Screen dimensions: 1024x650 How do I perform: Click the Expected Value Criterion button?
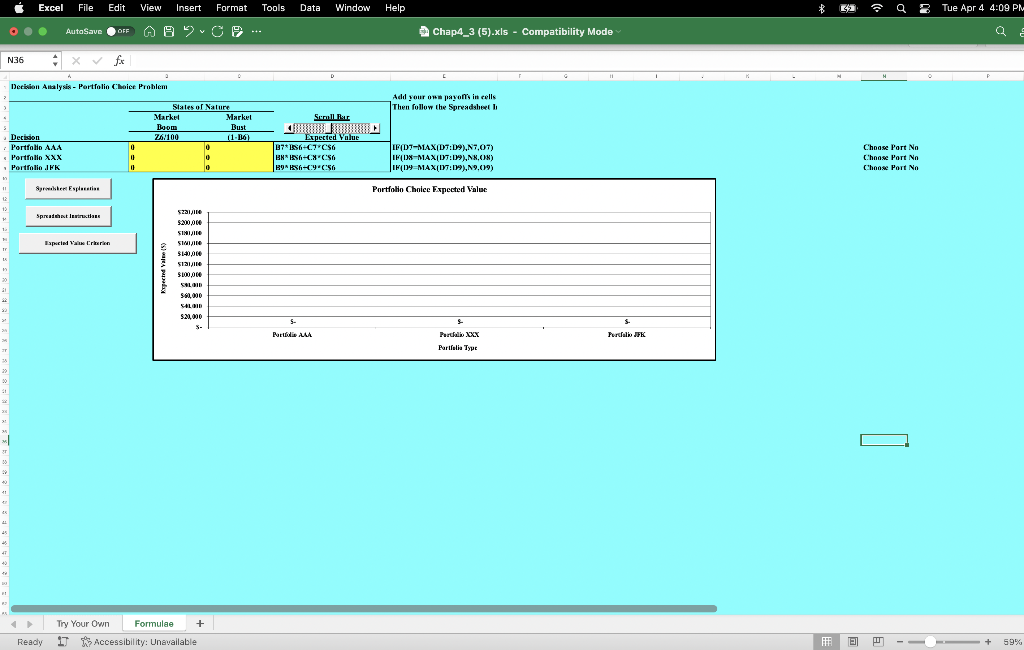[78, 243]
